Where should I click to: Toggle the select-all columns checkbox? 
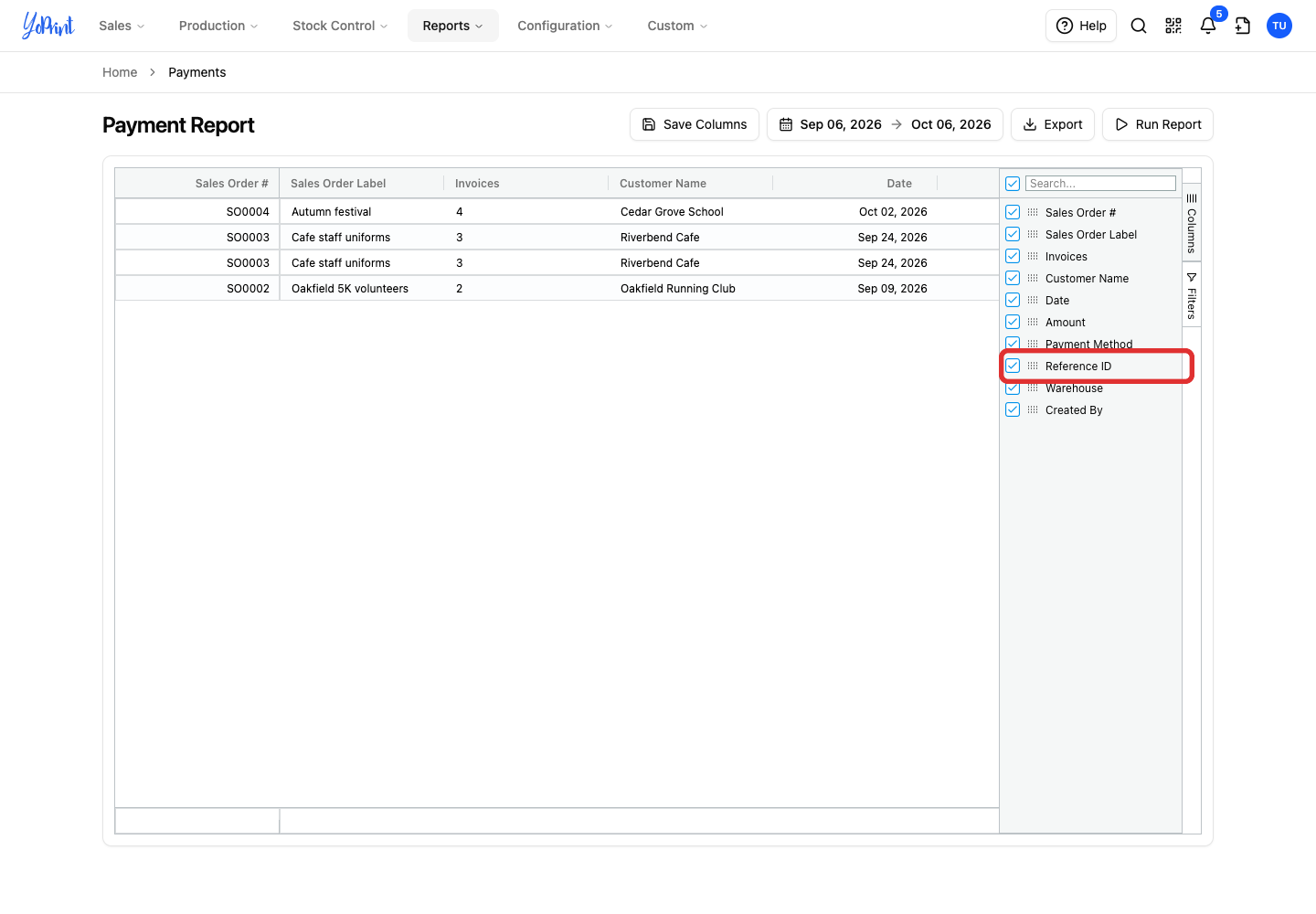coord(1013,184)
